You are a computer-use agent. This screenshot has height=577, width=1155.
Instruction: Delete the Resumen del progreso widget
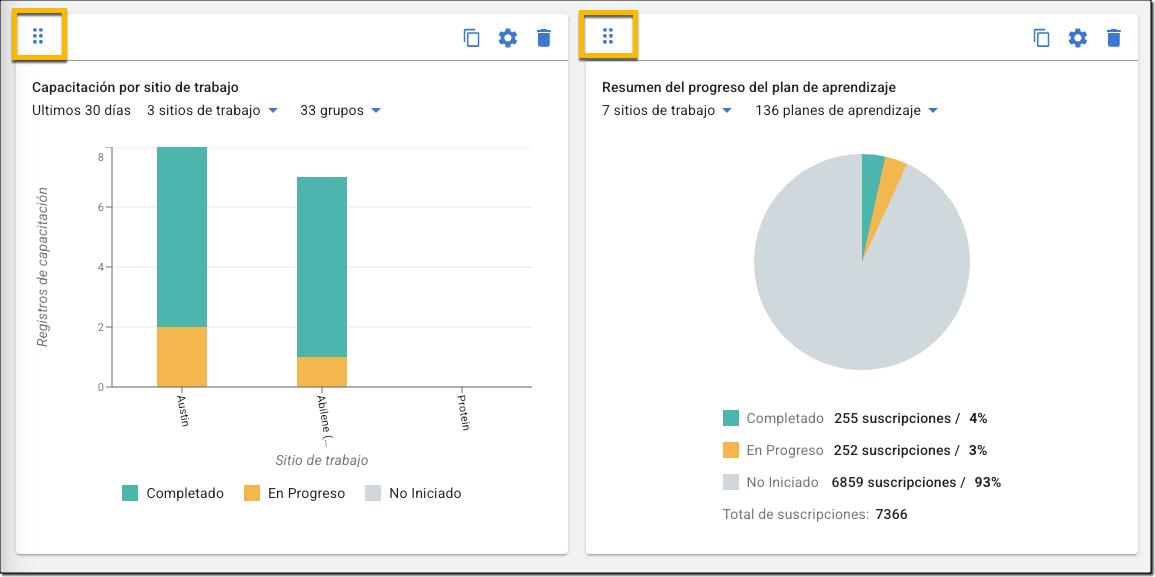1114,38
